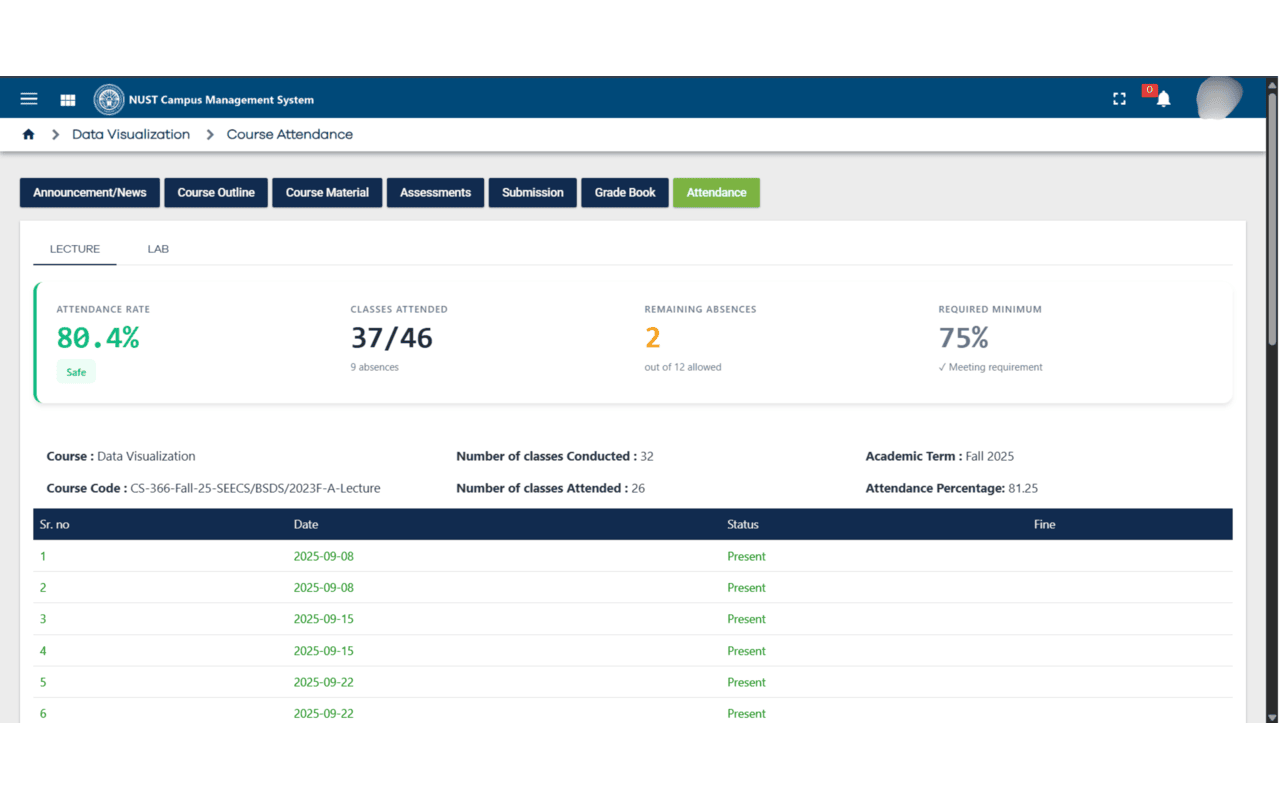1280x800 pixels.
Task: Click the 75% required minimum value
Action: 964,338
